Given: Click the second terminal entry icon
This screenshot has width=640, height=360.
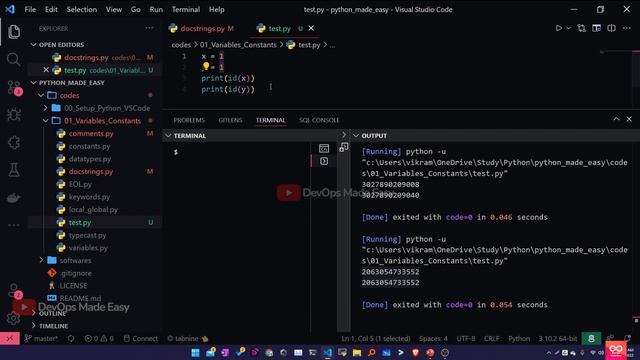Looking at the screenshot, I should [324, 161].
